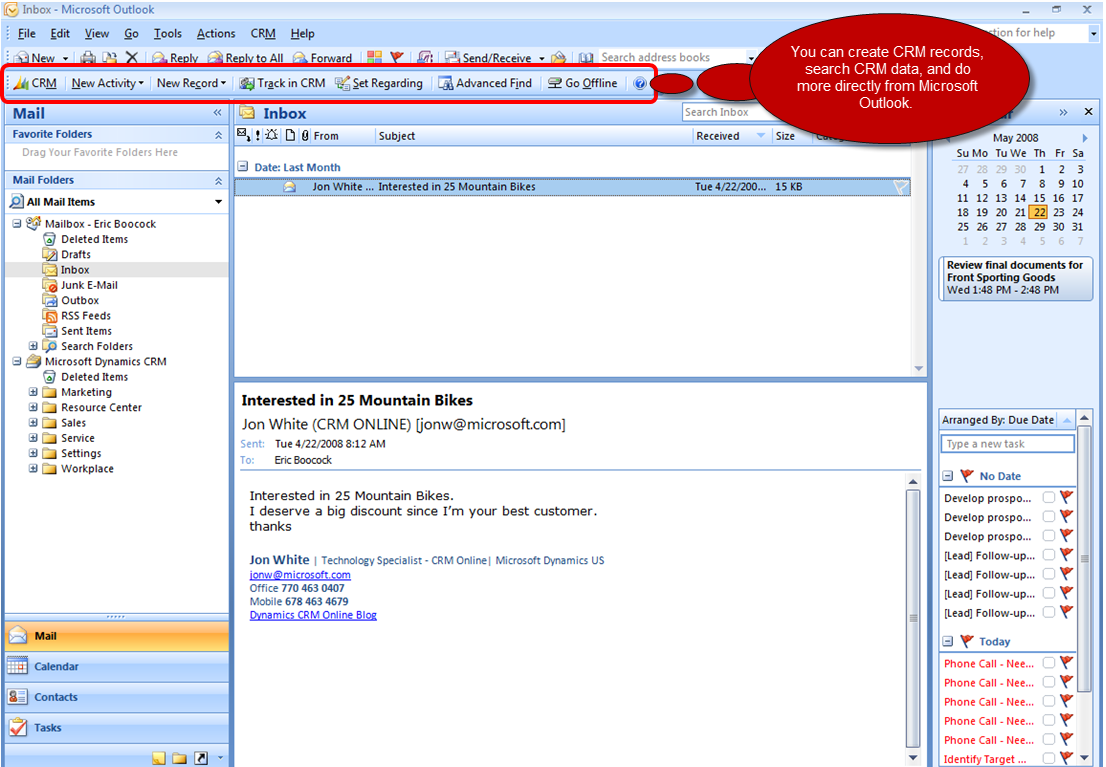Open the Actions menu
This screenshot has width=1106, height=767.
point(216,33)
